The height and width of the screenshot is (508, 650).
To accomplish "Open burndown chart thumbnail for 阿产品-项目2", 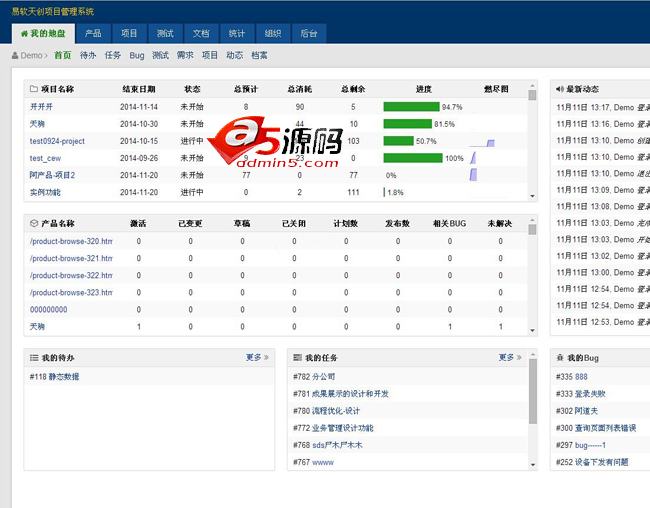I will coord(473,175).
